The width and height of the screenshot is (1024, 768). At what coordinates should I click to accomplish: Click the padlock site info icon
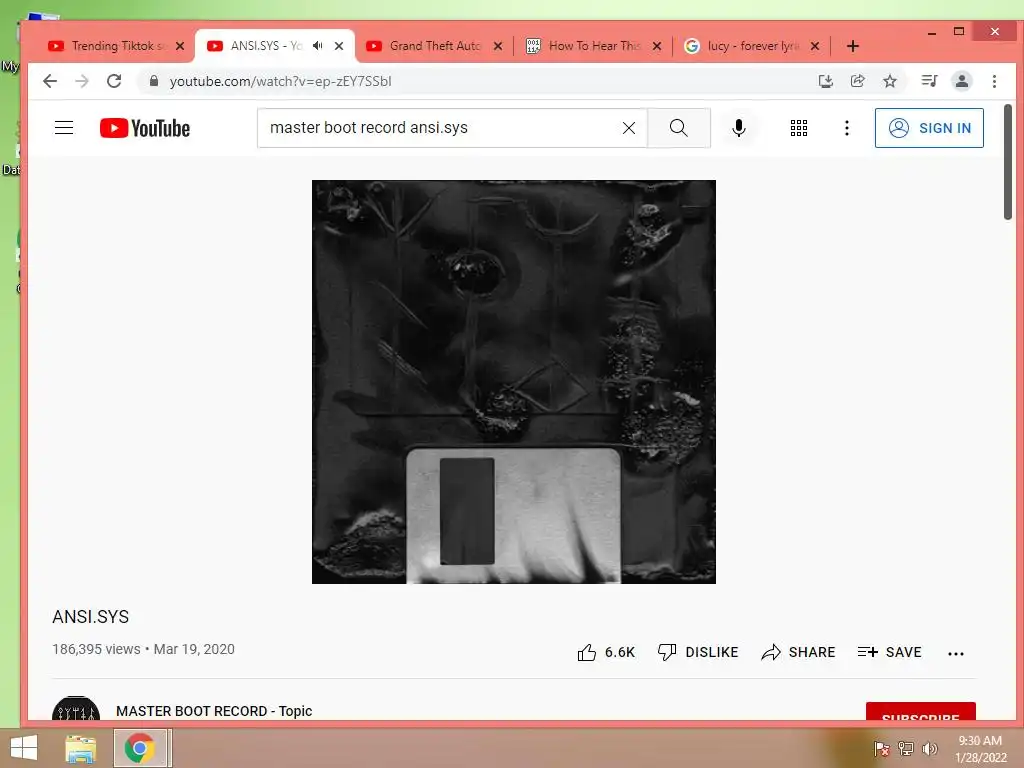point(154,81)
